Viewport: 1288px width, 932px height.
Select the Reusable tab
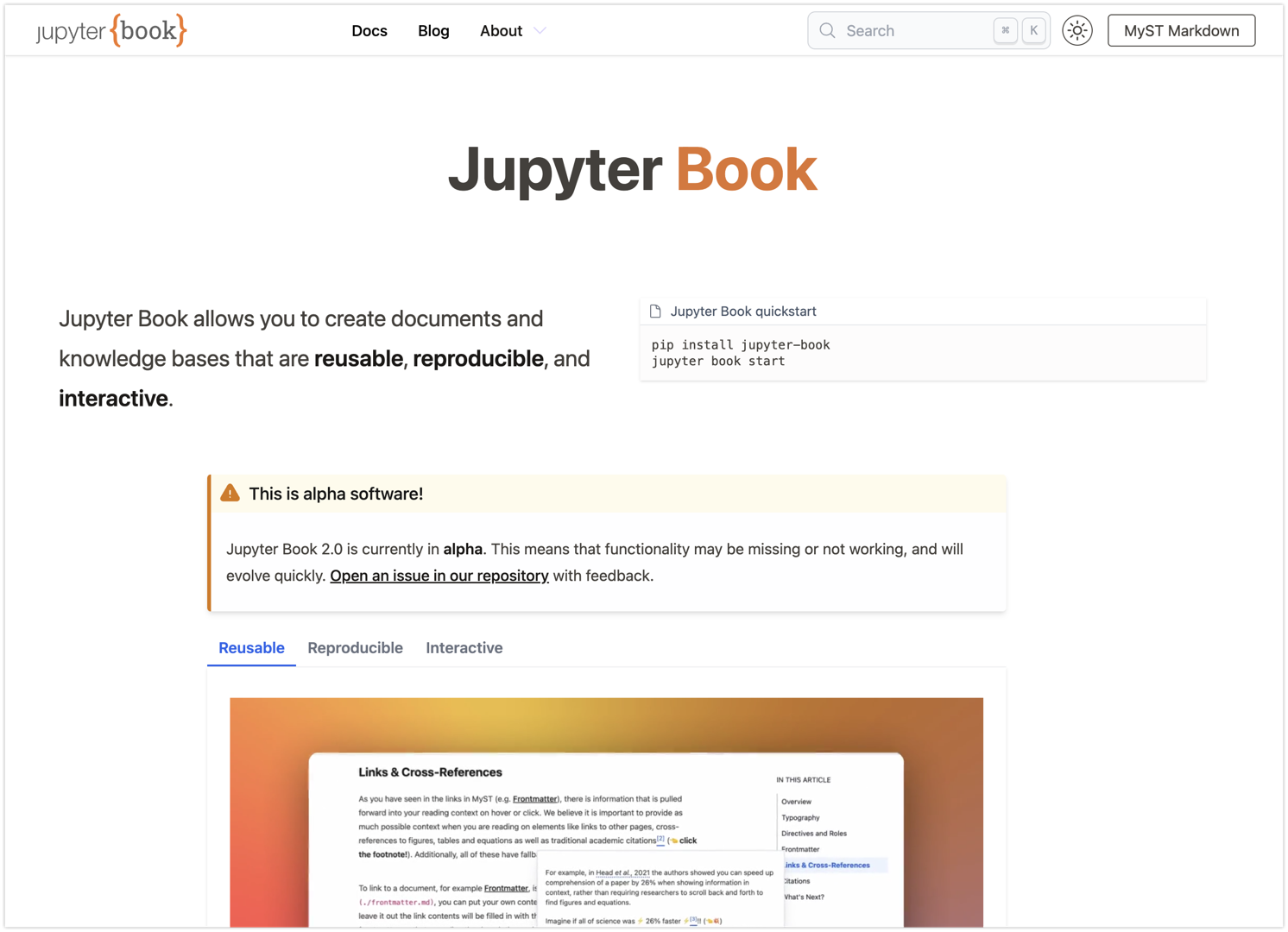251,648
